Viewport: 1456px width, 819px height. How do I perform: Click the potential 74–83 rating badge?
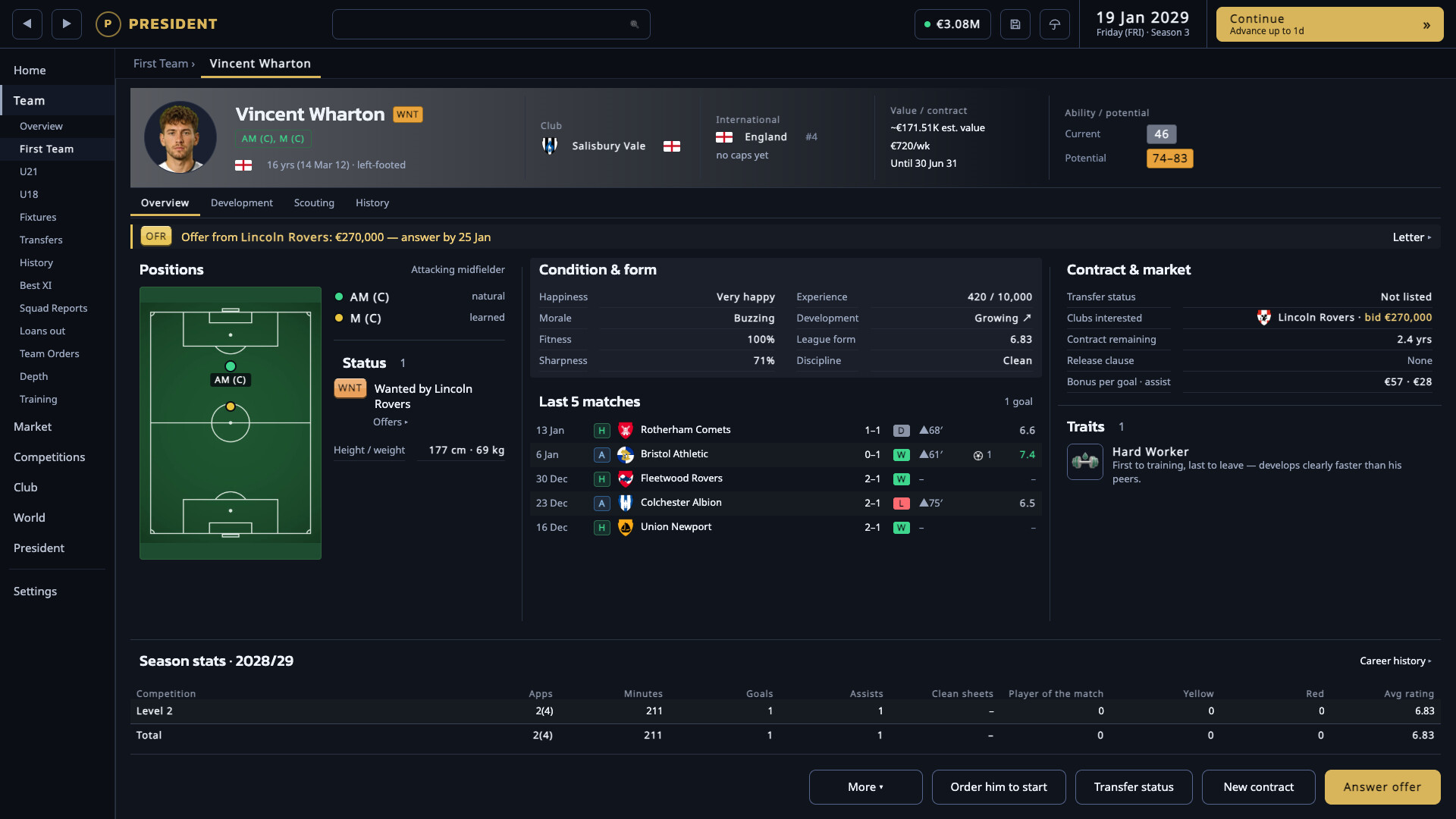[x=1169, y=158]
